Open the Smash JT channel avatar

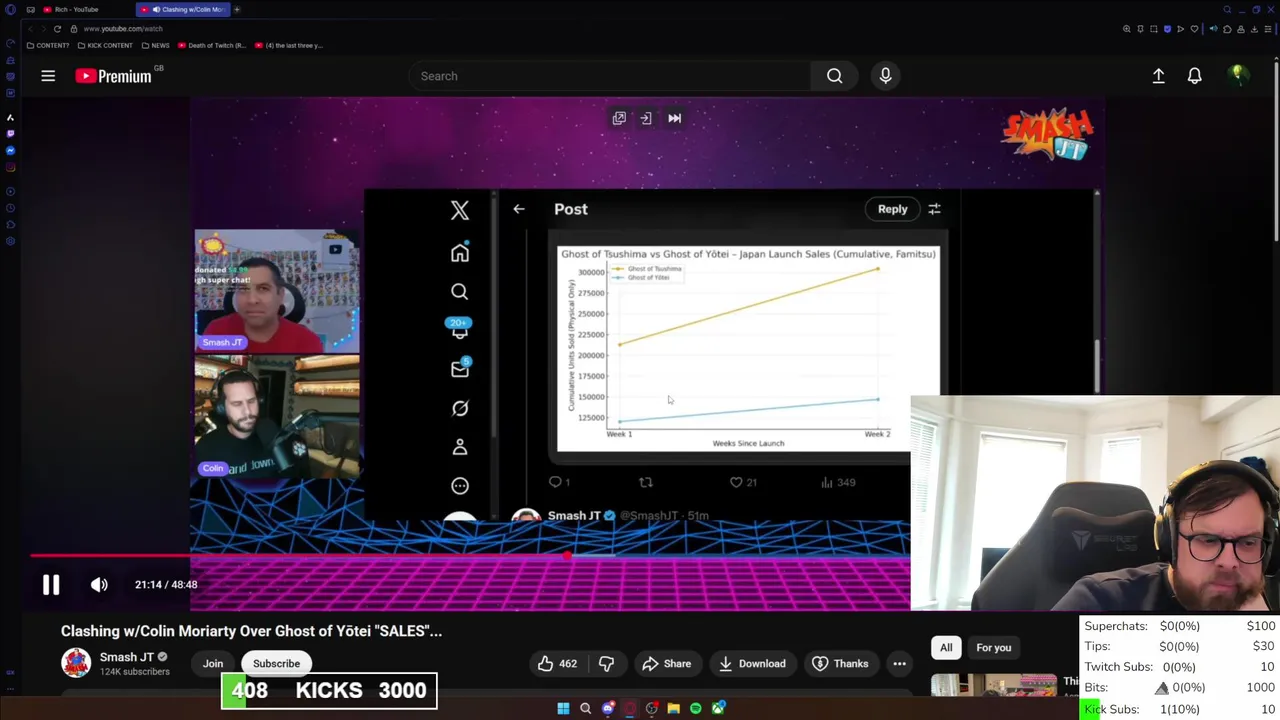tap(76, 663)
